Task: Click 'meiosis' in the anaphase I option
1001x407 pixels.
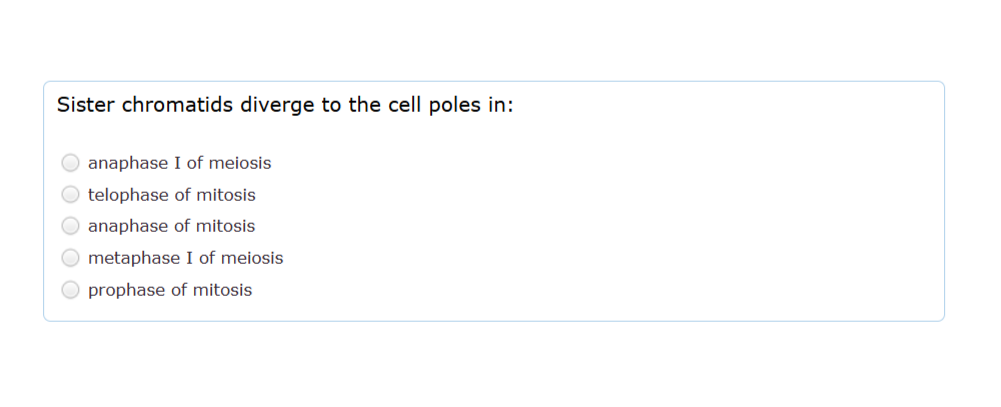Action: pos(240,163)
